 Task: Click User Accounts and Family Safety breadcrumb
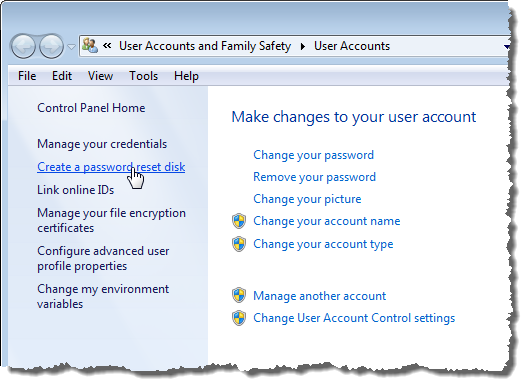click(x=205, y=46)
